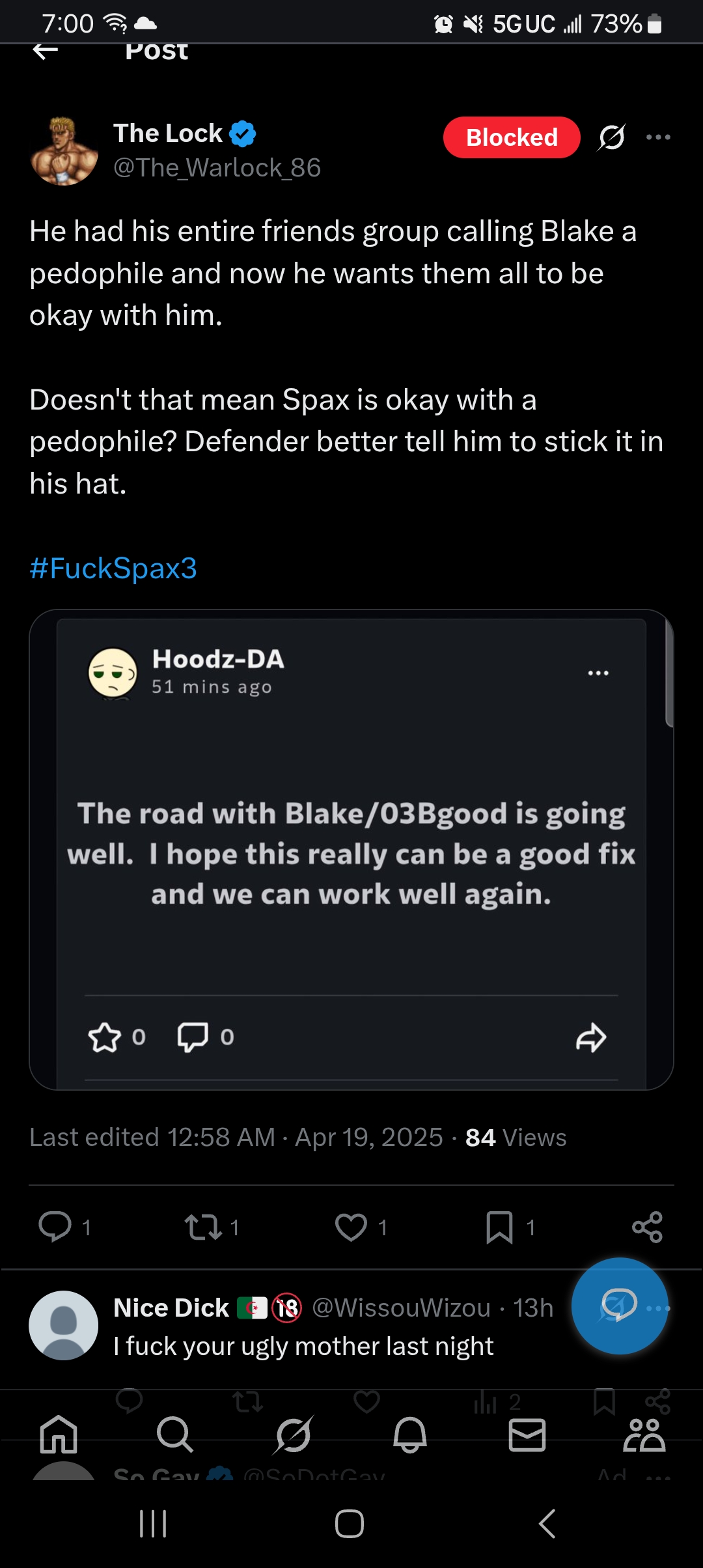This screenshot has height=1568, width=703.
Task: Share The Lock's post
Action: (647, 1227)
